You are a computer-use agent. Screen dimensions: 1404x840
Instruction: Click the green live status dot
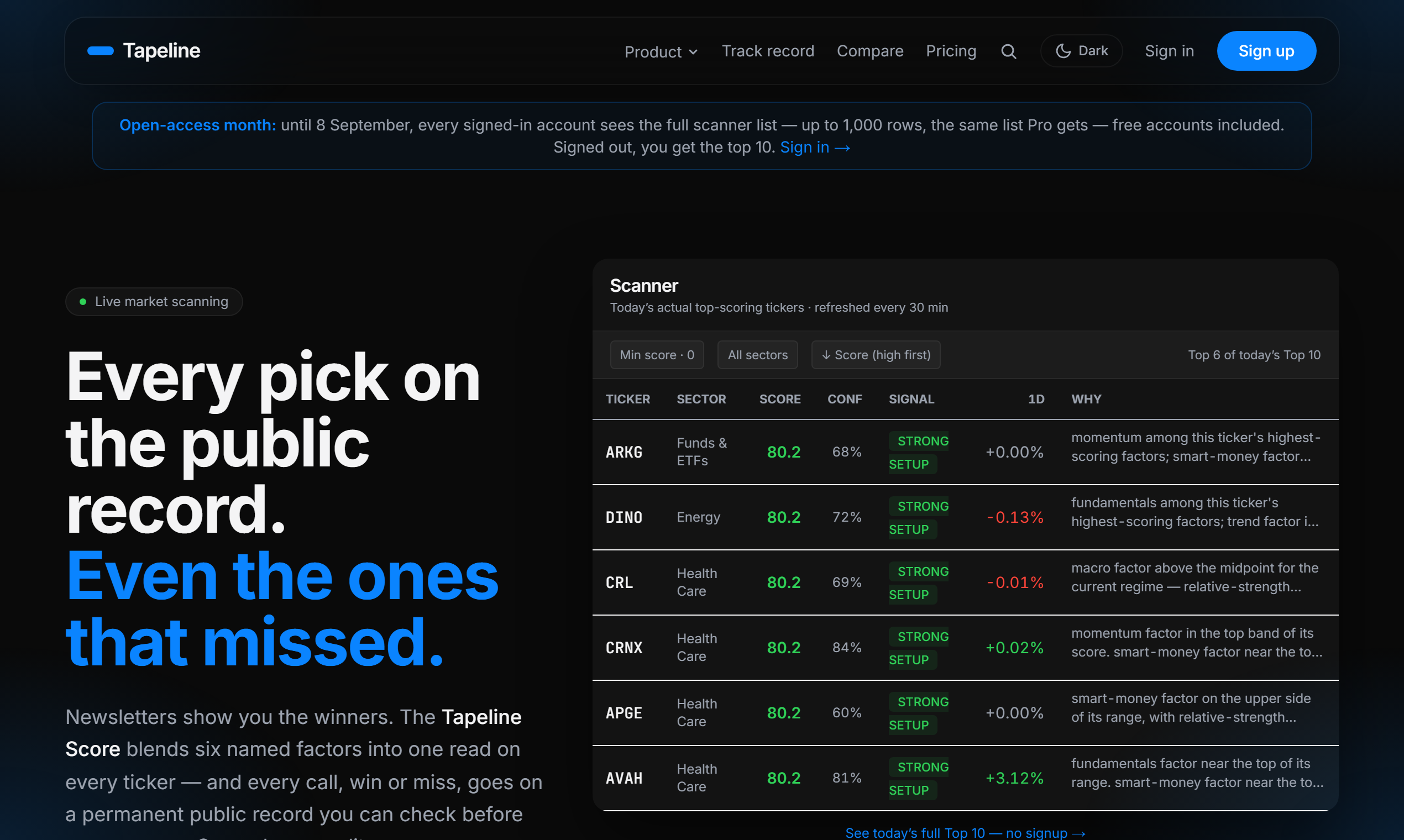point(83,302)
